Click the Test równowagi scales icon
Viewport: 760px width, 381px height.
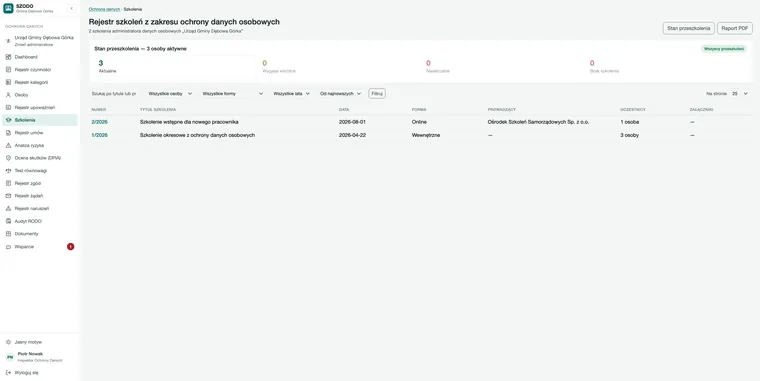pyautogui.click(x=8, y=171)
